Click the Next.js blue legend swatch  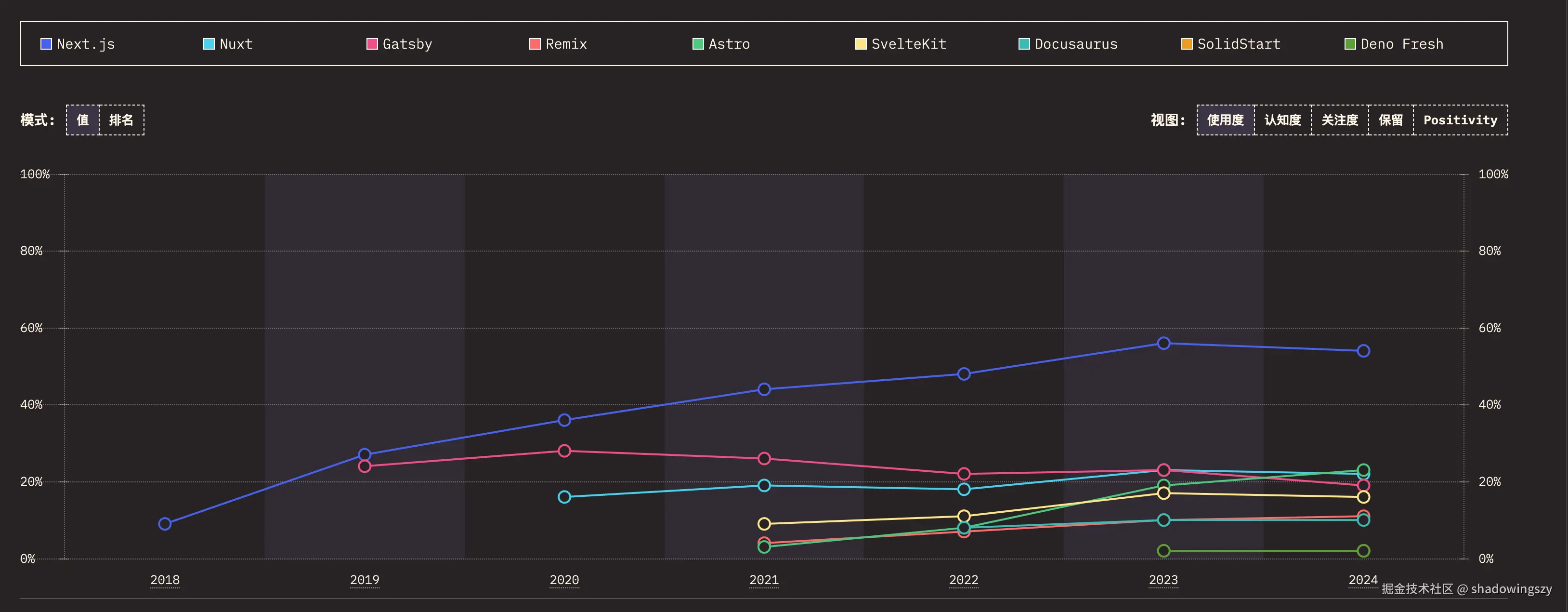[46, 44]
